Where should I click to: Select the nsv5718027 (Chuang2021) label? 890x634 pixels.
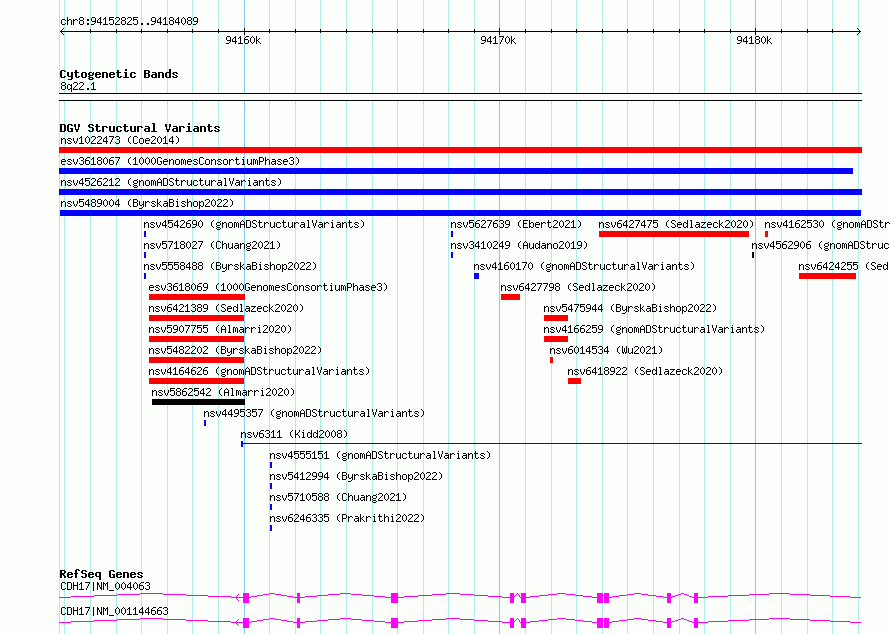tap(212, 245)
